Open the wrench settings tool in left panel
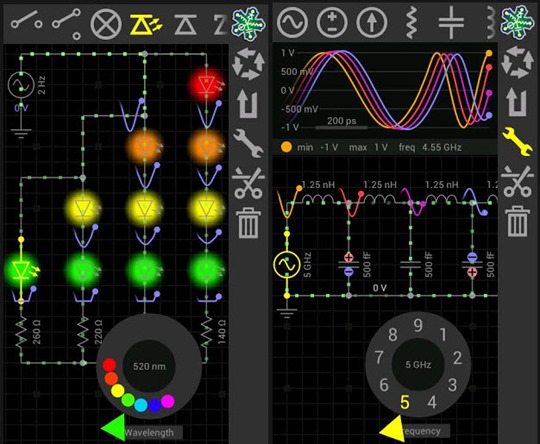The width and height of the screenshot is (540, 444). click(x=249, y=144)
